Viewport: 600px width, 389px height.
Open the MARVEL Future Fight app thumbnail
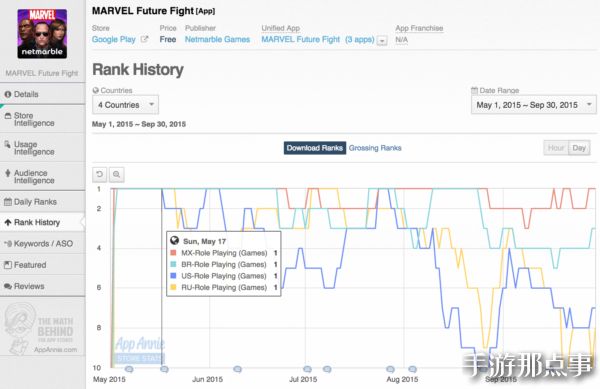coord(42,34)
